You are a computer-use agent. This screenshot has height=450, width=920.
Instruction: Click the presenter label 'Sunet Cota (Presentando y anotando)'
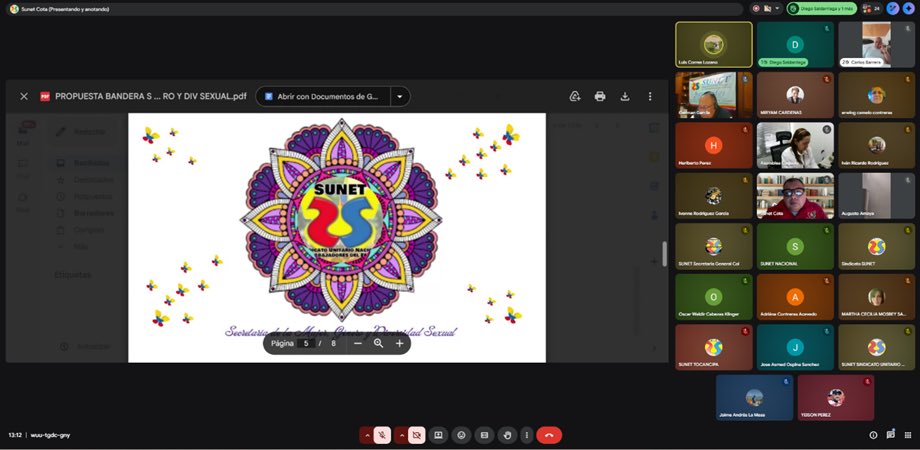[x=65, y=9]
